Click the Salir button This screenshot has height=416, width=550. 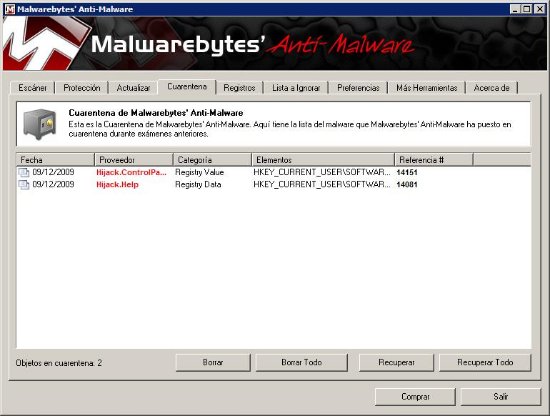[501, 397]
